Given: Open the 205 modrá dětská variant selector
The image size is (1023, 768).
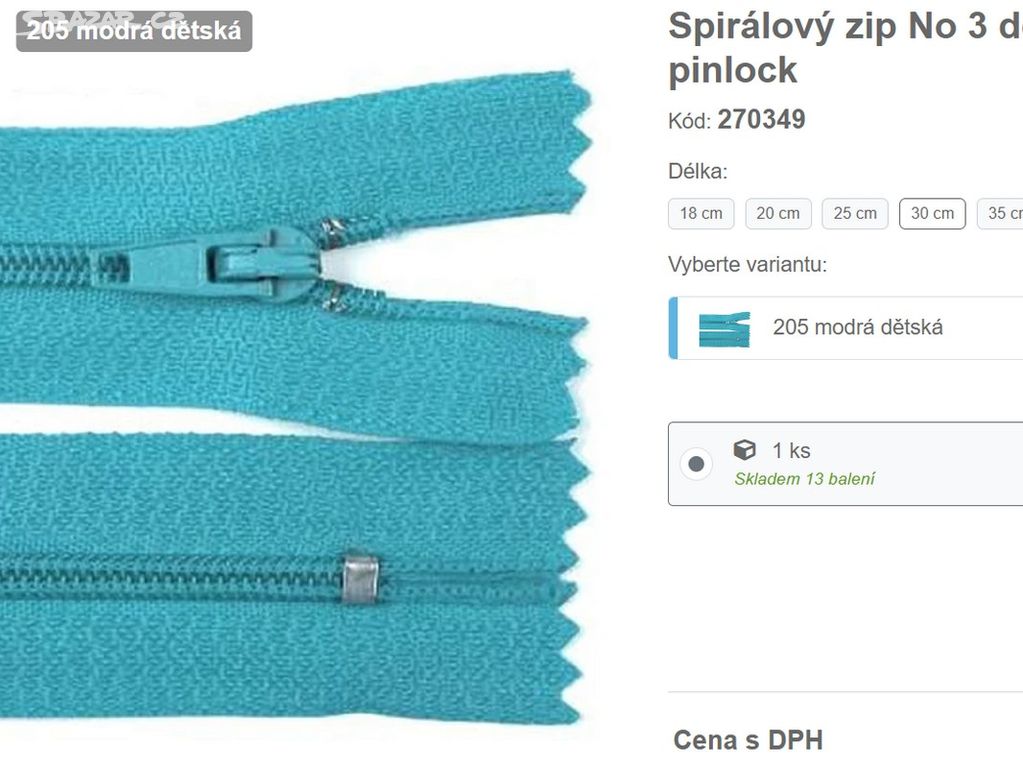Looking at the screenshot, I should tap(846, 328).
